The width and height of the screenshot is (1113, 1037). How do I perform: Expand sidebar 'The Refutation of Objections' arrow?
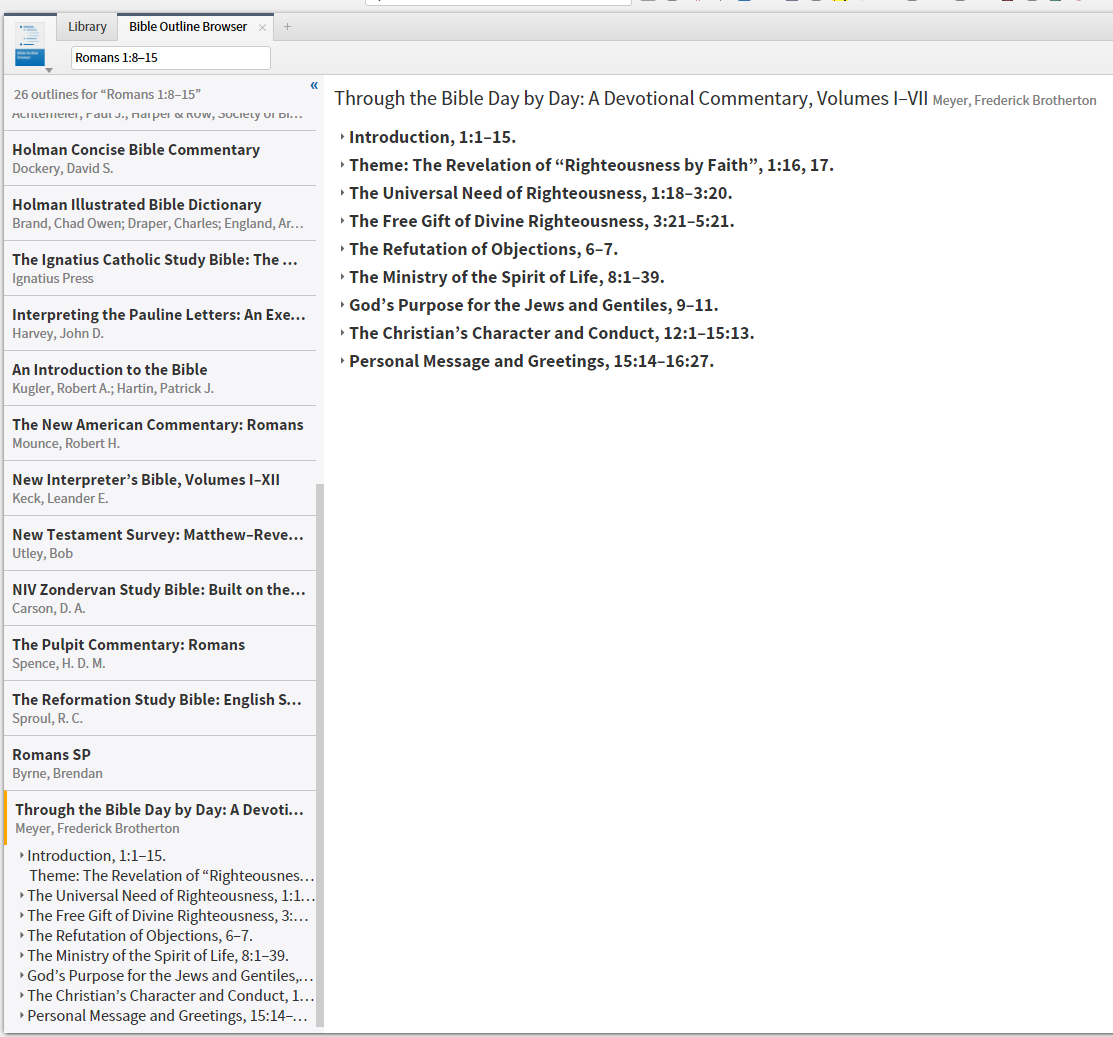(22, 935)
